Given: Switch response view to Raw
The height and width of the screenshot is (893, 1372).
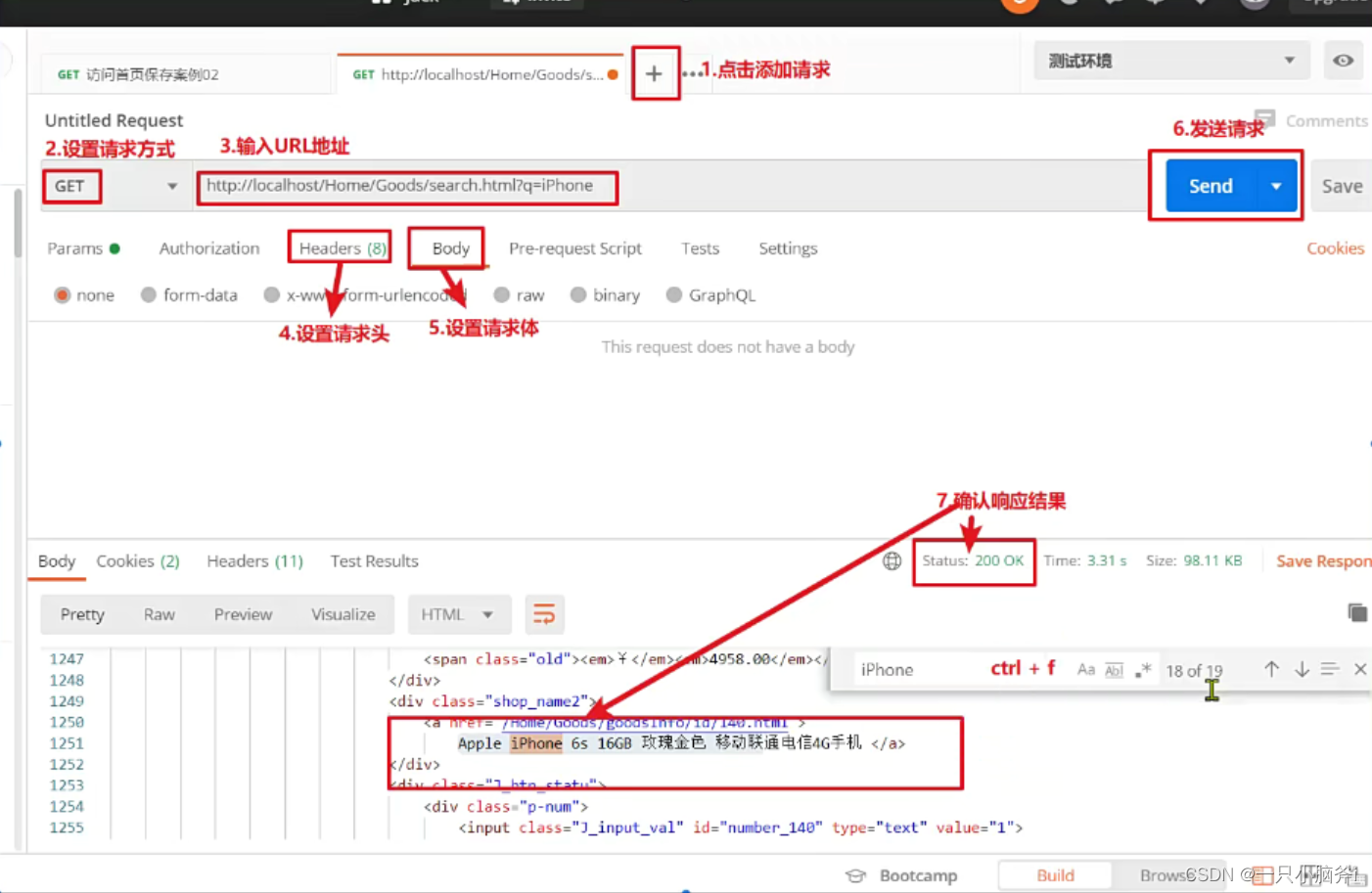Looking at the screenshot, I should [x=160, y=614].
